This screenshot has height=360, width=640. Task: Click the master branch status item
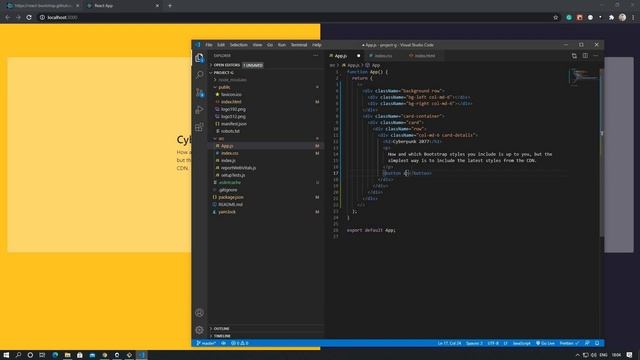(206, 343)
